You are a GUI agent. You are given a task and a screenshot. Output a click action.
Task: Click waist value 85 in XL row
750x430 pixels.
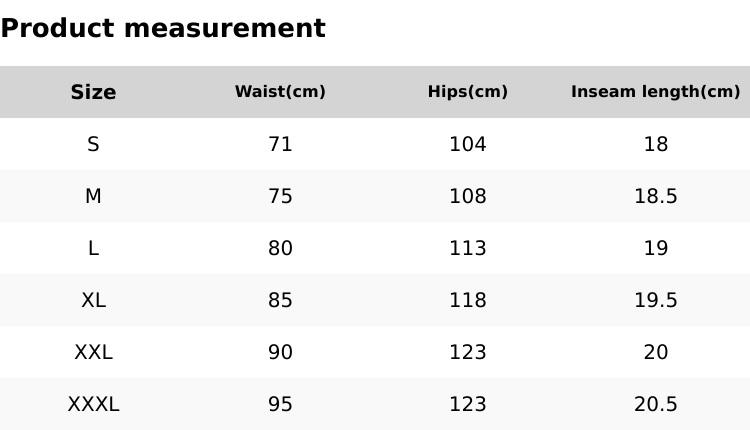pos(280,300)
